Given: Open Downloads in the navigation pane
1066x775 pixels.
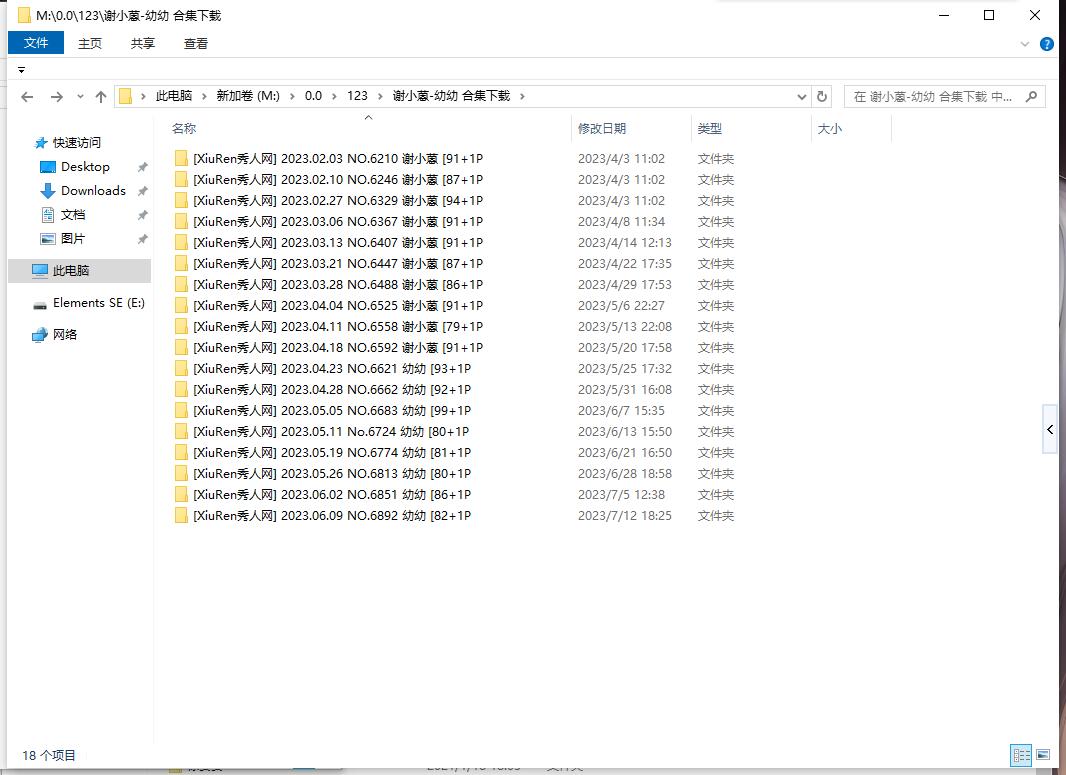Looking at the screenshot, I should coord(93,190).
